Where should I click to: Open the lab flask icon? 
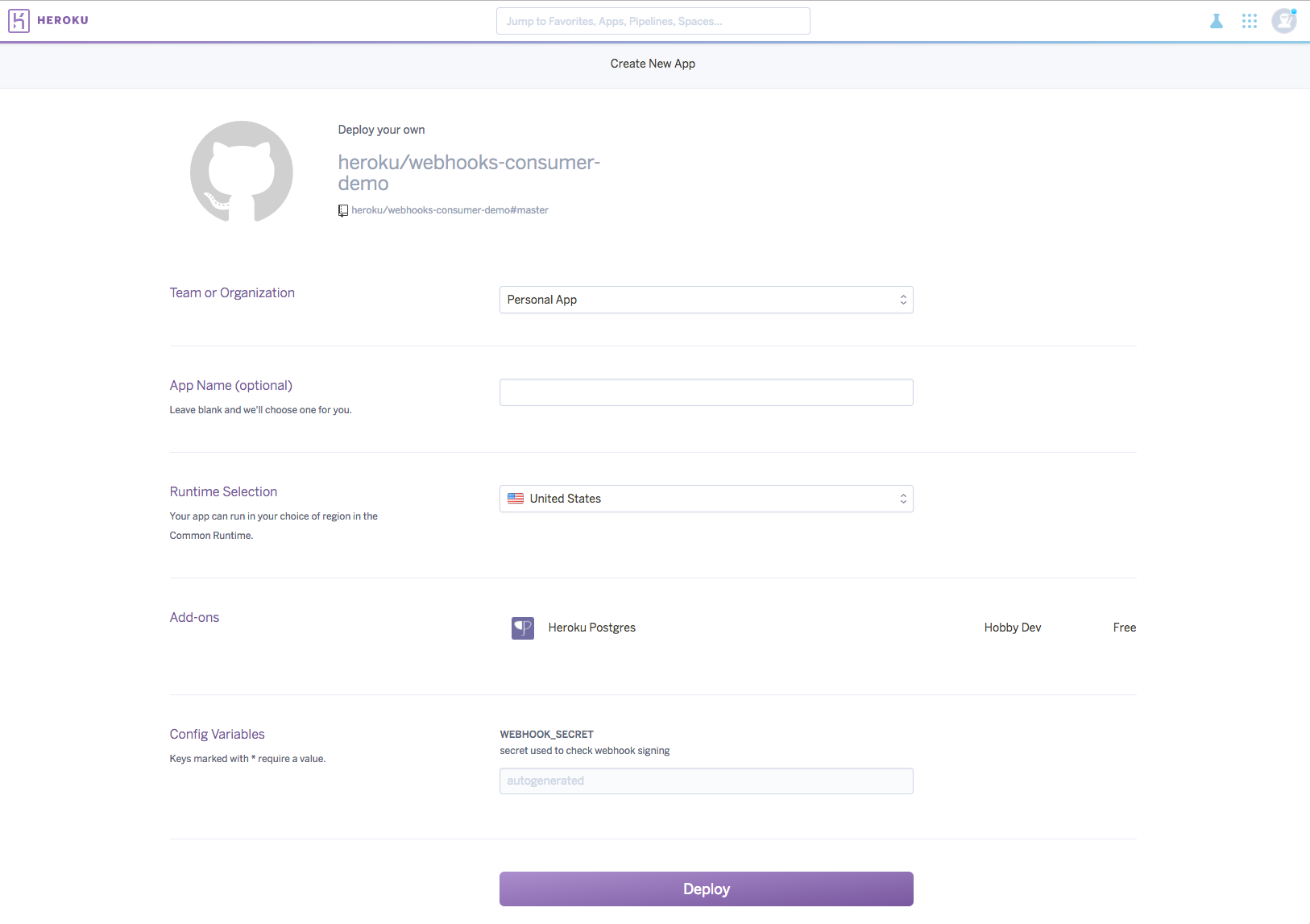pos(1217,21)
